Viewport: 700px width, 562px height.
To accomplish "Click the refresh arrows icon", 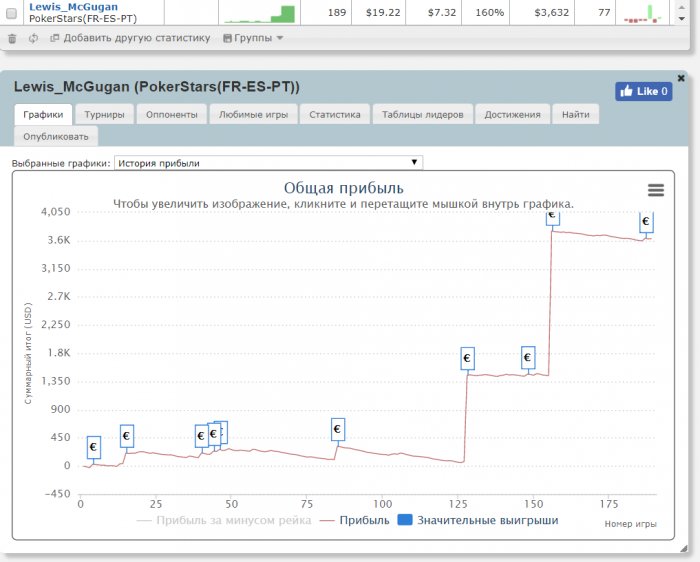I will [33, 38].
